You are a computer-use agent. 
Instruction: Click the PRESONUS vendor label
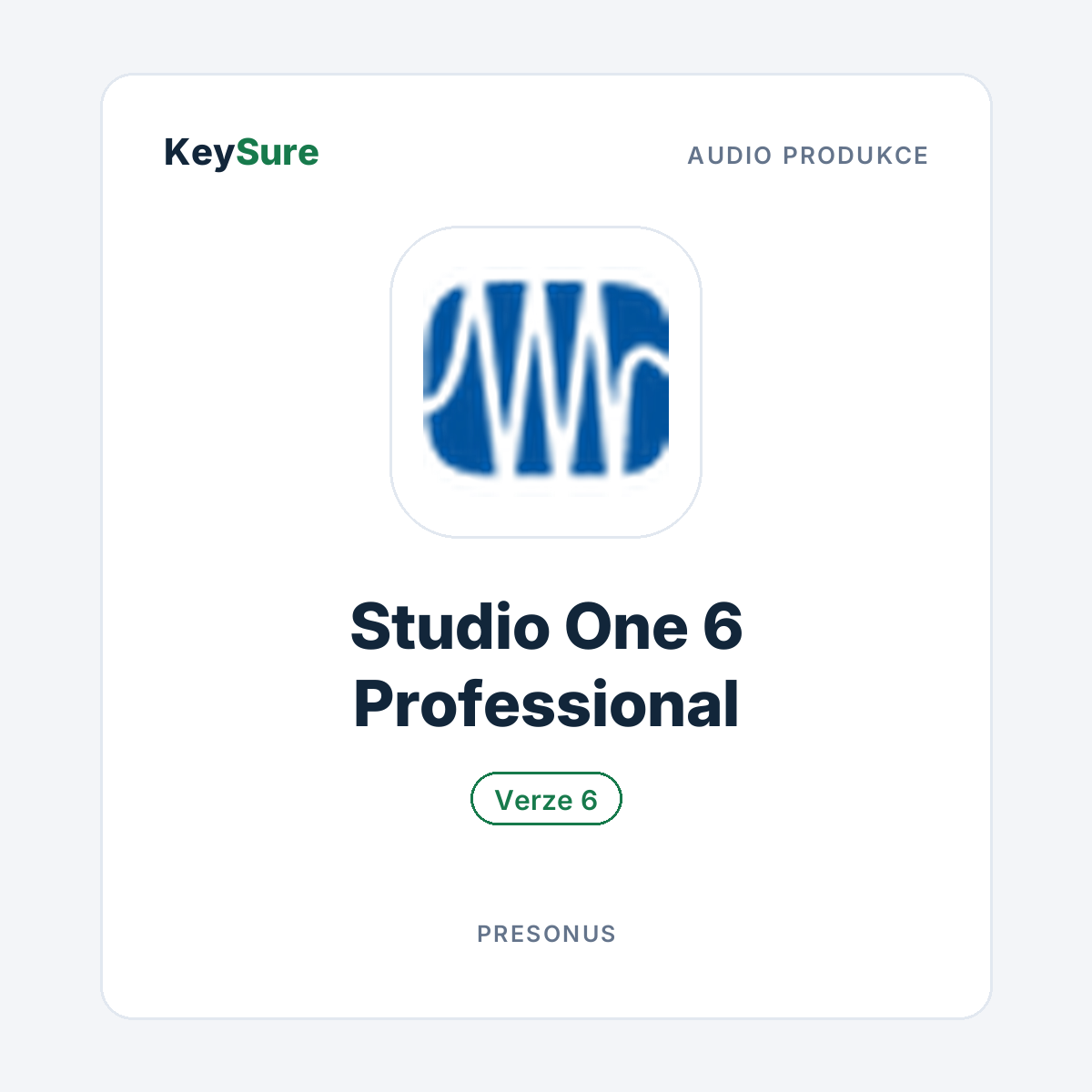546,934
